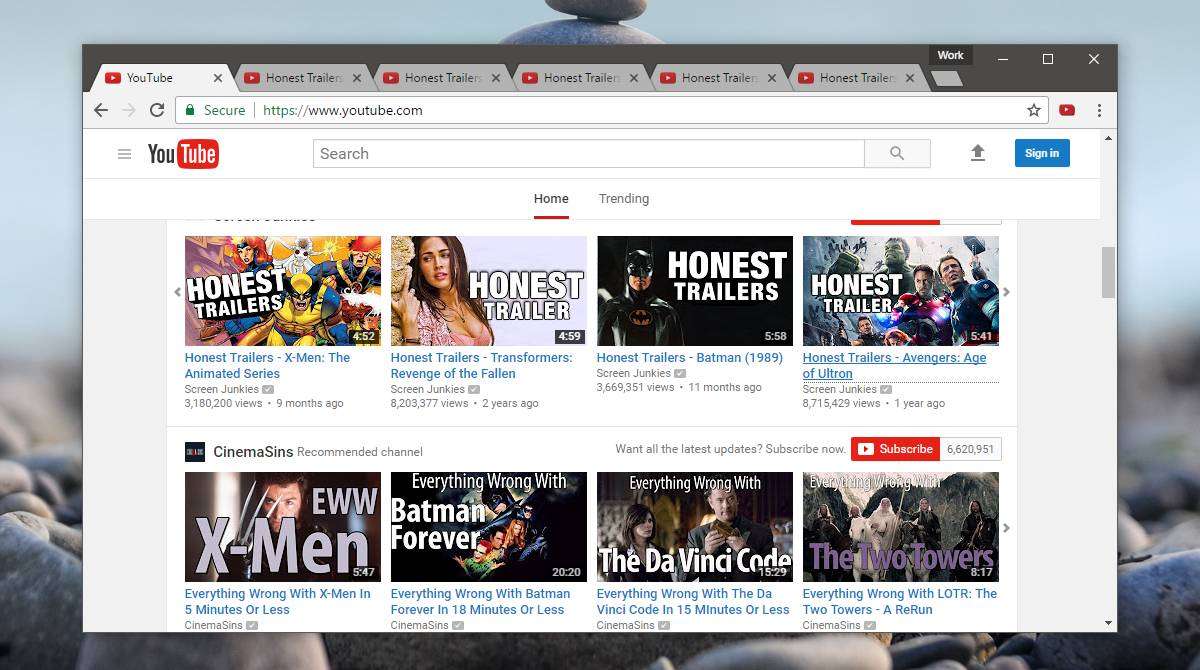Switch to second Honest Trailers browser tab
The height and width of the screenshot is (670, 1200).
point(441,78)
